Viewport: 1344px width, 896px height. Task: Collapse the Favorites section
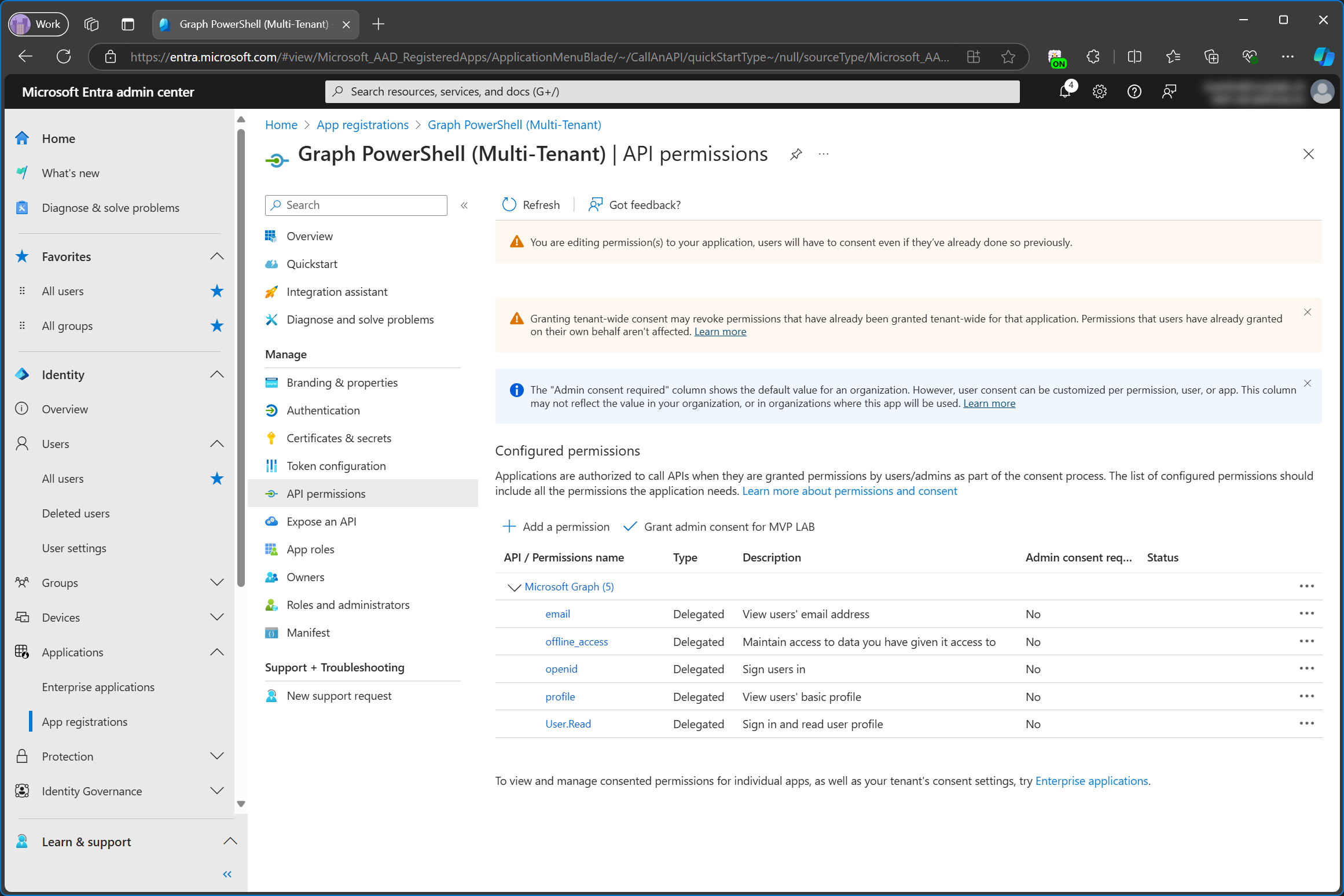pos(217,256)
